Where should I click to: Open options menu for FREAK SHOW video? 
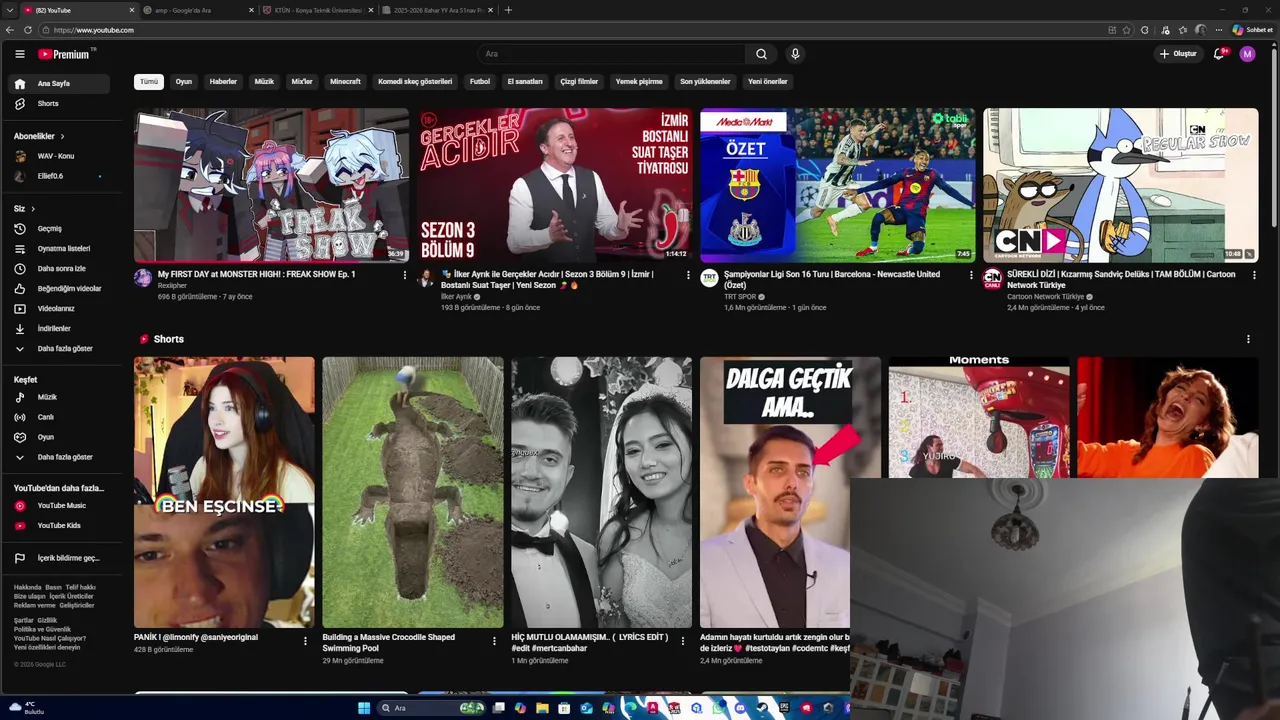[x=405, y=275]
